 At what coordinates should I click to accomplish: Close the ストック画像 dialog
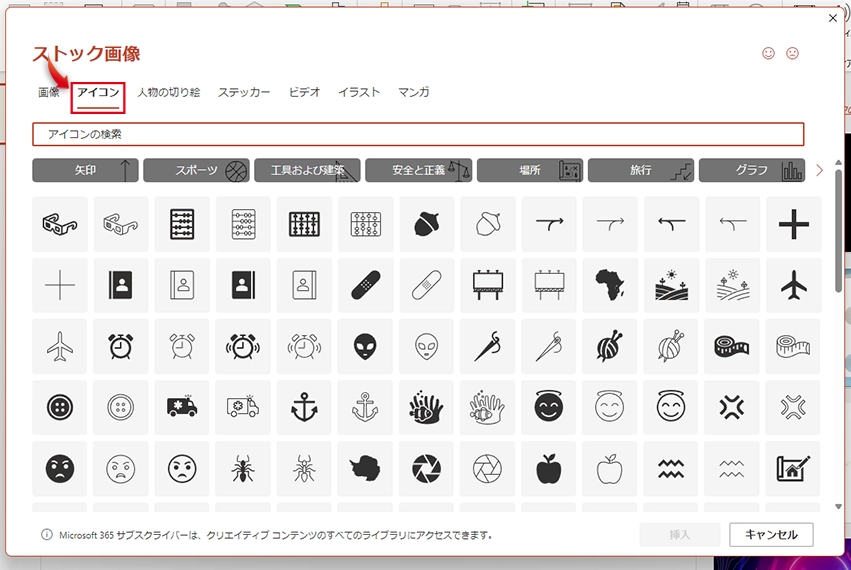pos(833,18)
